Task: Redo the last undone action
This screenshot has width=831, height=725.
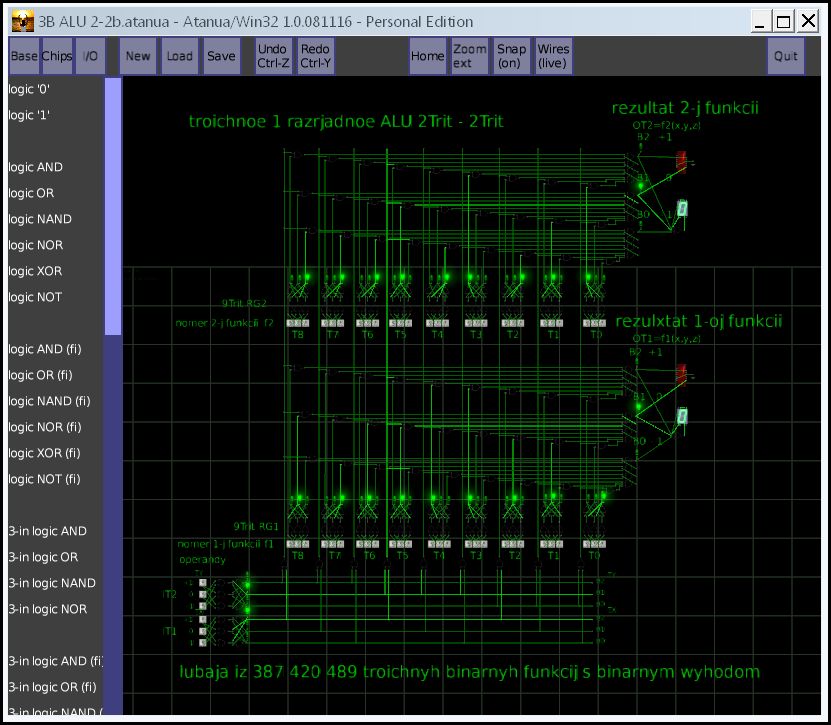Action: click(316, 56)
